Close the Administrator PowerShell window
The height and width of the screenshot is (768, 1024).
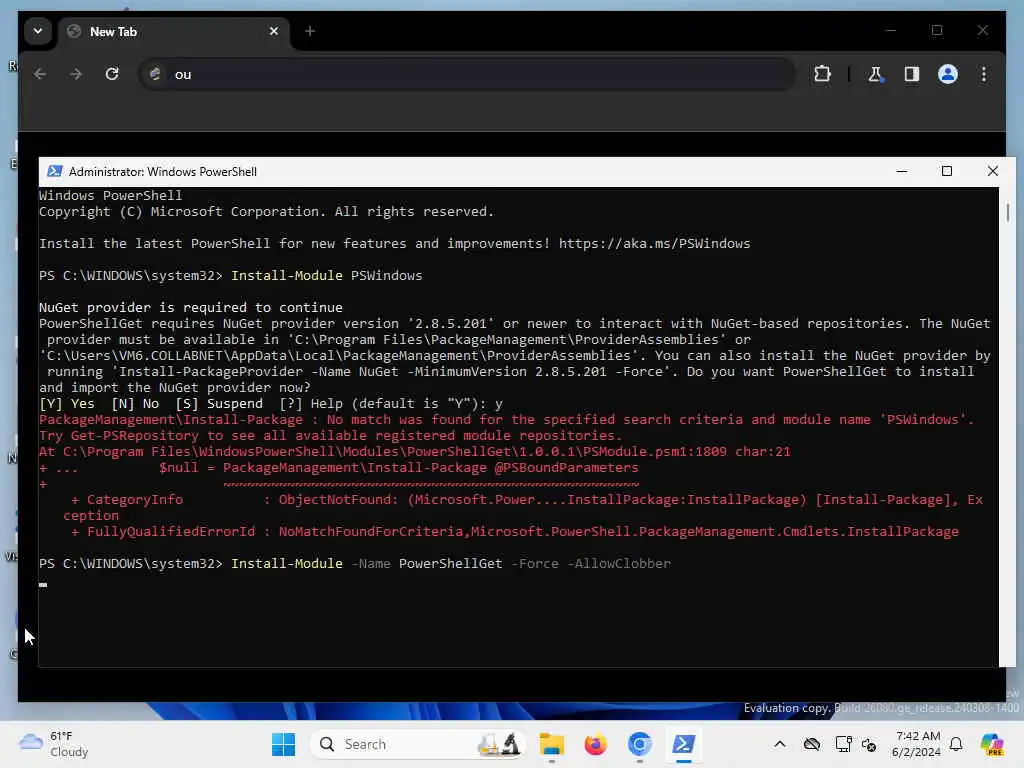click(993, 172)
